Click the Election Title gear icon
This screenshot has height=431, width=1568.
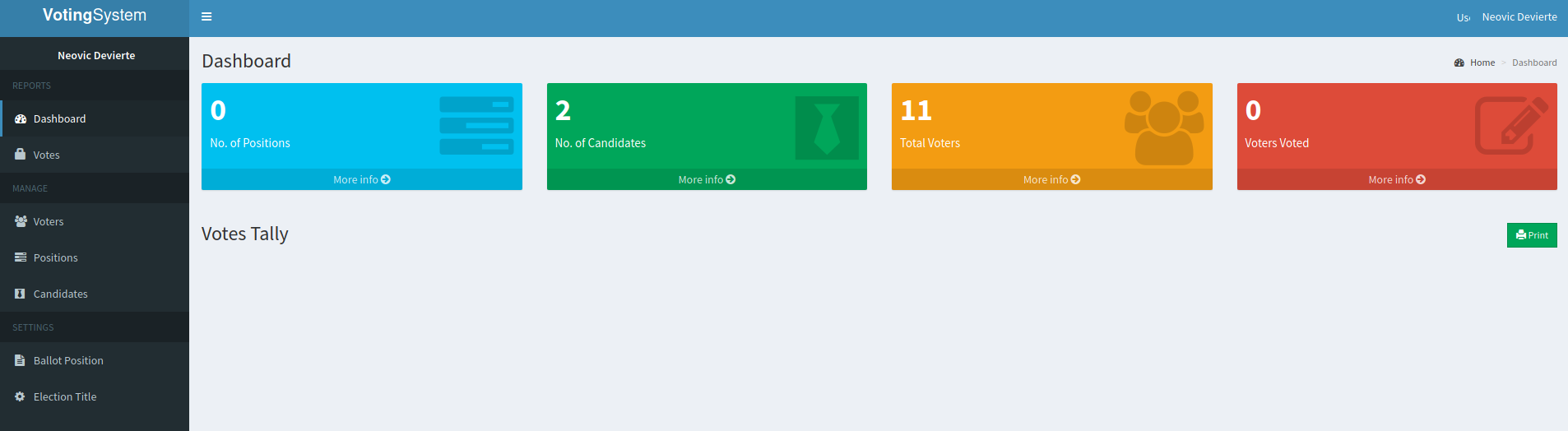click(x=21, y=396)
